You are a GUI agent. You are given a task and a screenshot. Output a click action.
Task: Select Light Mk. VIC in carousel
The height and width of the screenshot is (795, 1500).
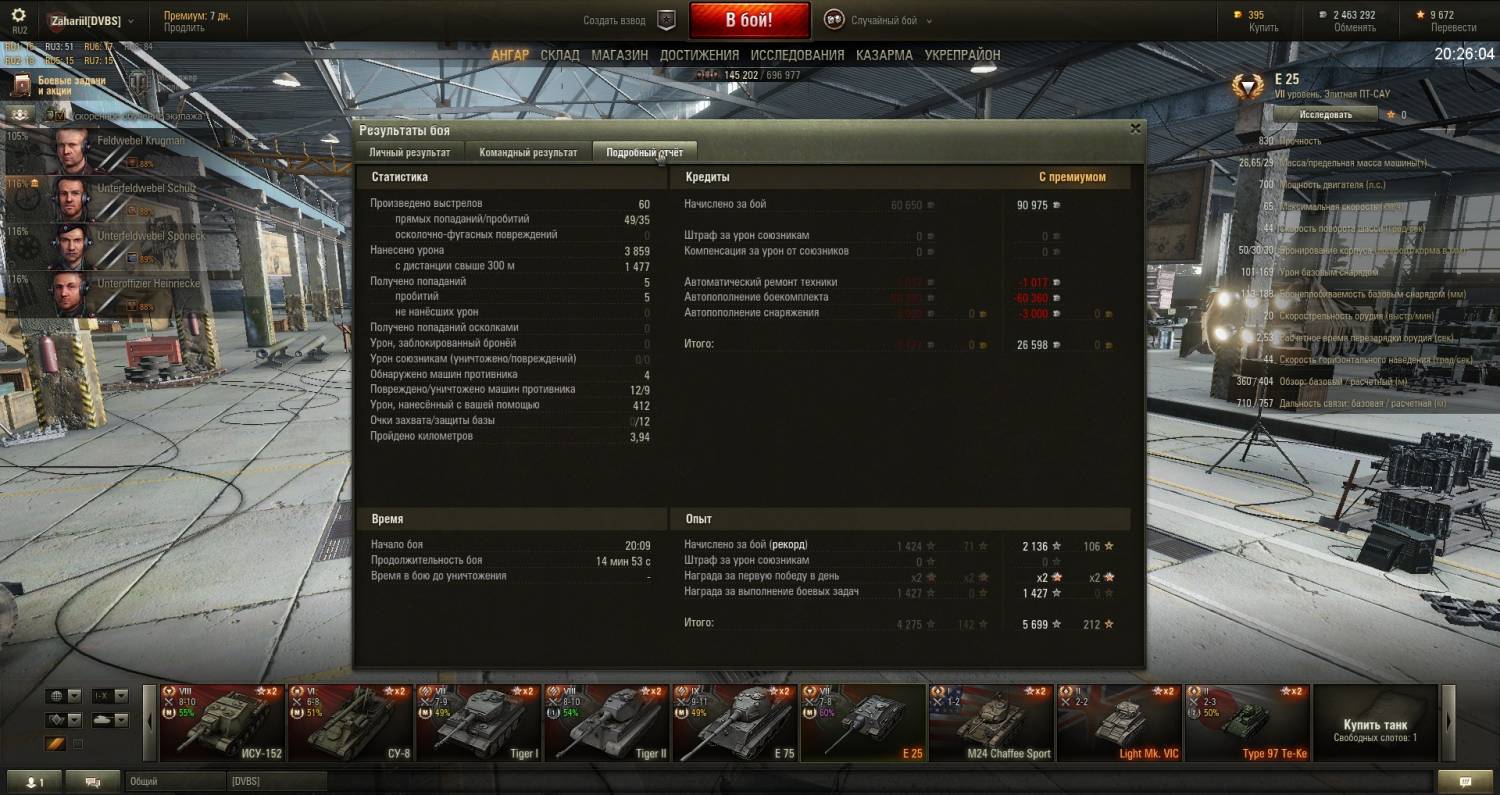coord(1119,723)
